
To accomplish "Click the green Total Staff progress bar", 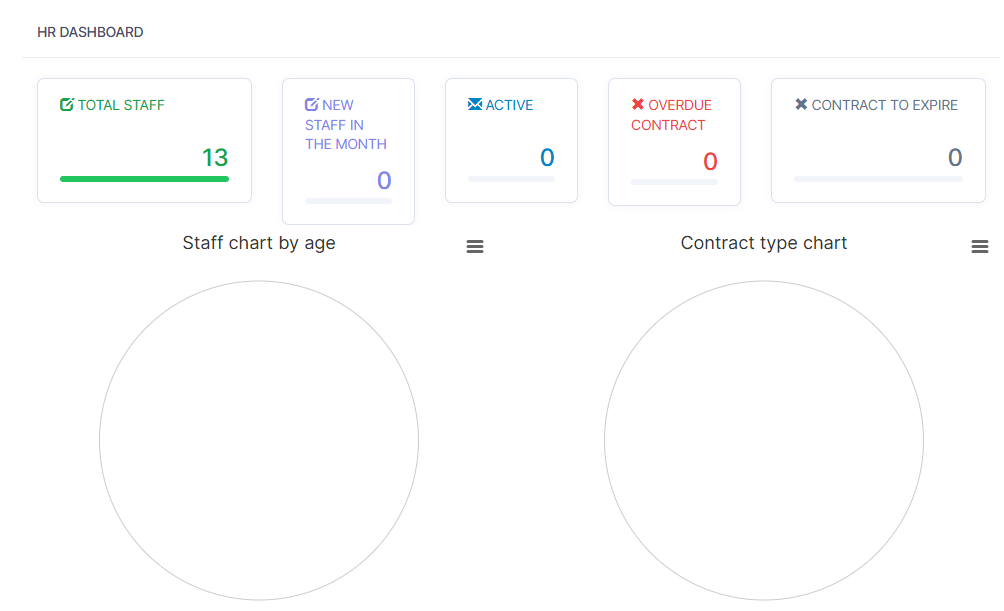I will 144,179.
